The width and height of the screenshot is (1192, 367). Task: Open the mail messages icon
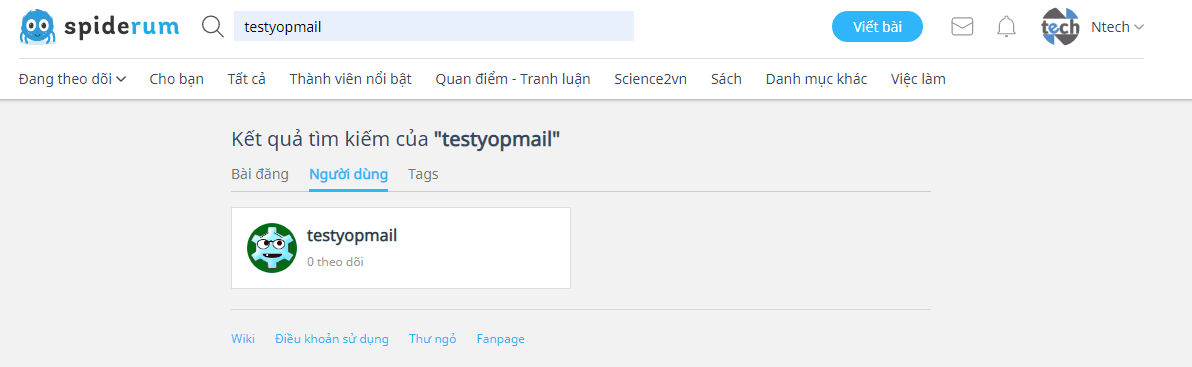coord(962,27)
